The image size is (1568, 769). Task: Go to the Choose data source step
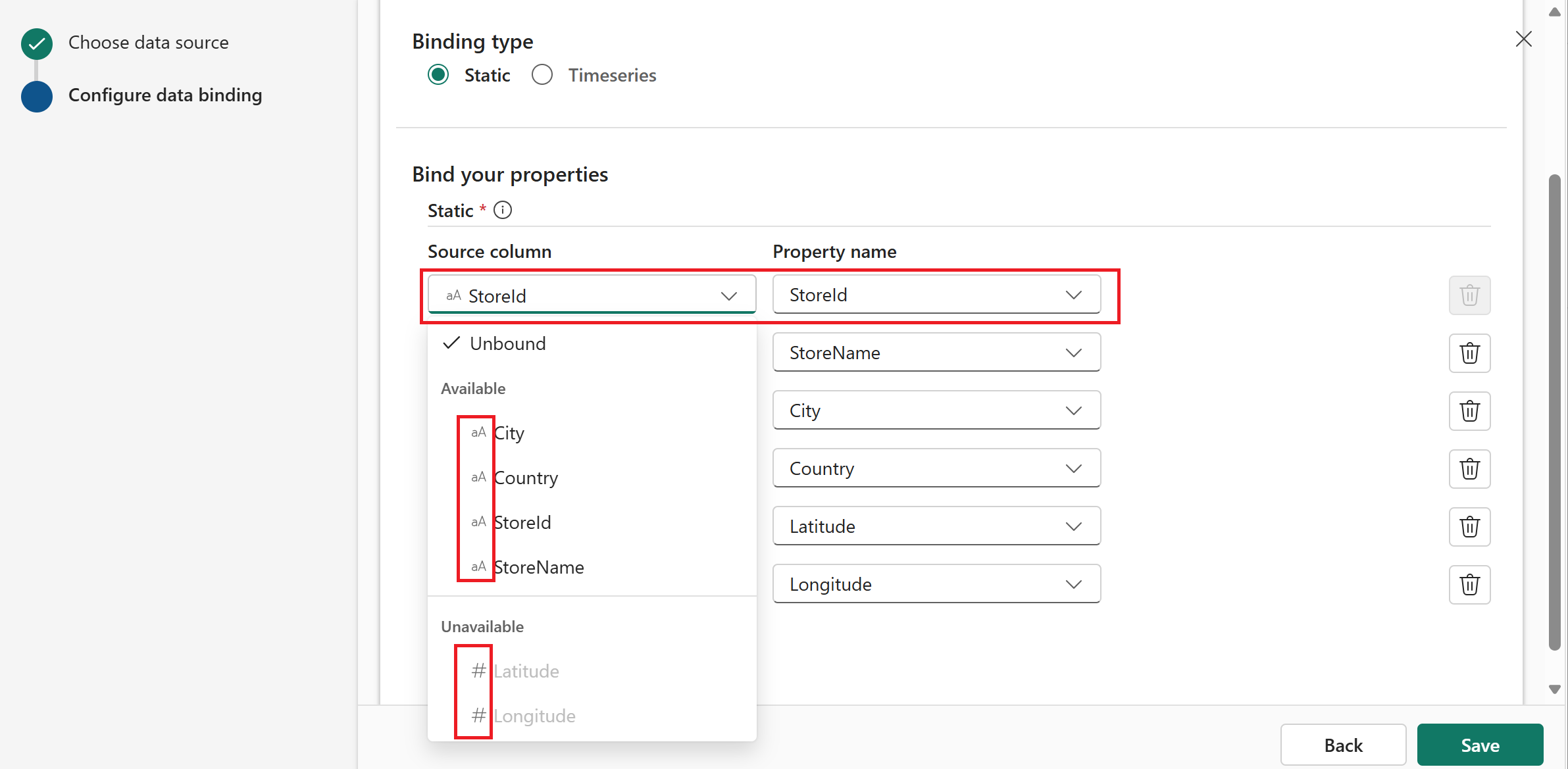click(x=148, y=42)
